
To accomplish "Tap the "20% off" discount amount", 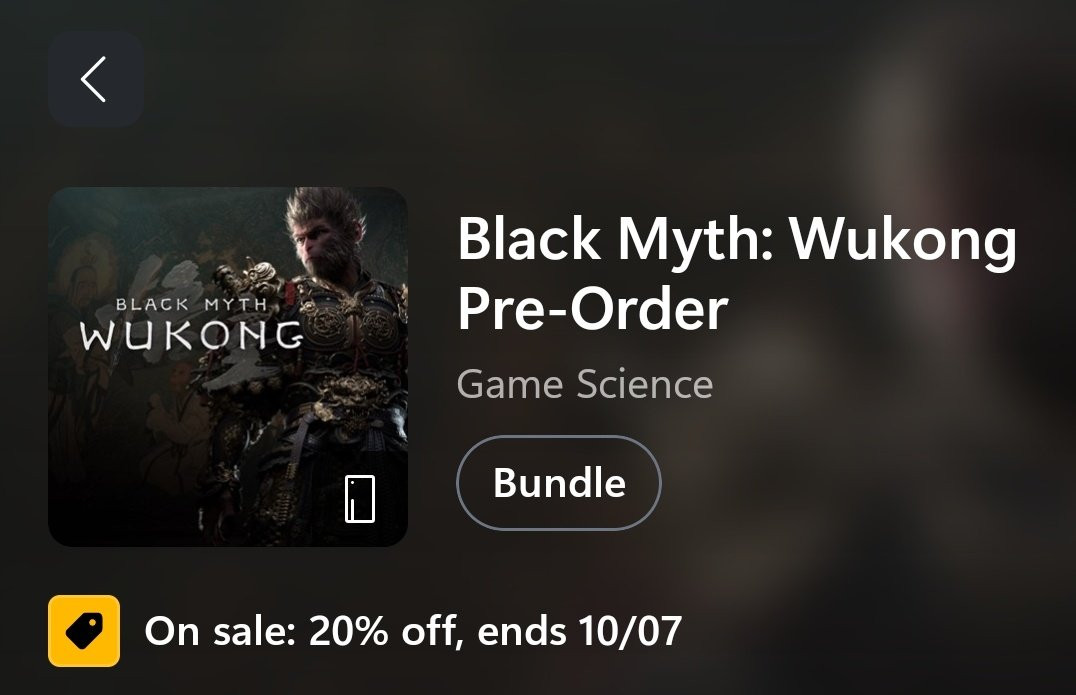I will pyautogui.click(x=382, y=631).
